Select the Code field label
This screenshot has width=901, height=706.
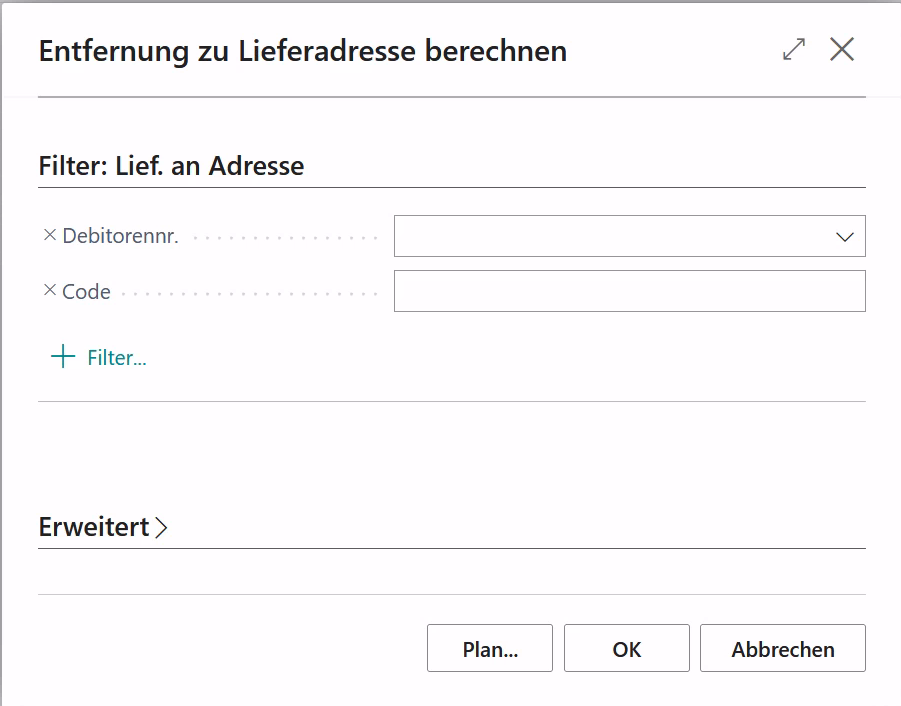[86, 292]
